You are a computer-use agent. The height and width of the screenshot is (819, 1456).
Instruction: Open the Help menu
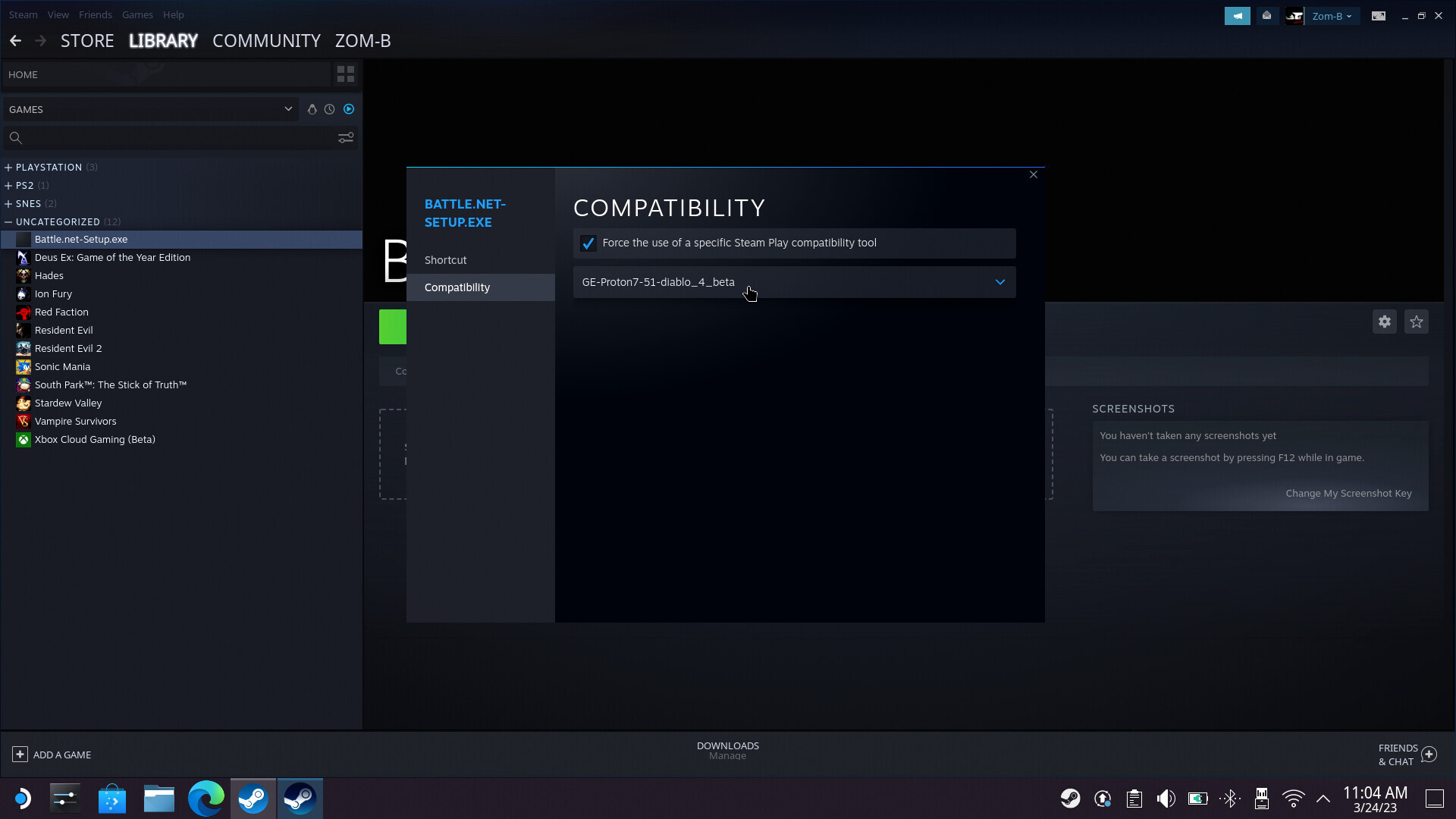point(173,14)
